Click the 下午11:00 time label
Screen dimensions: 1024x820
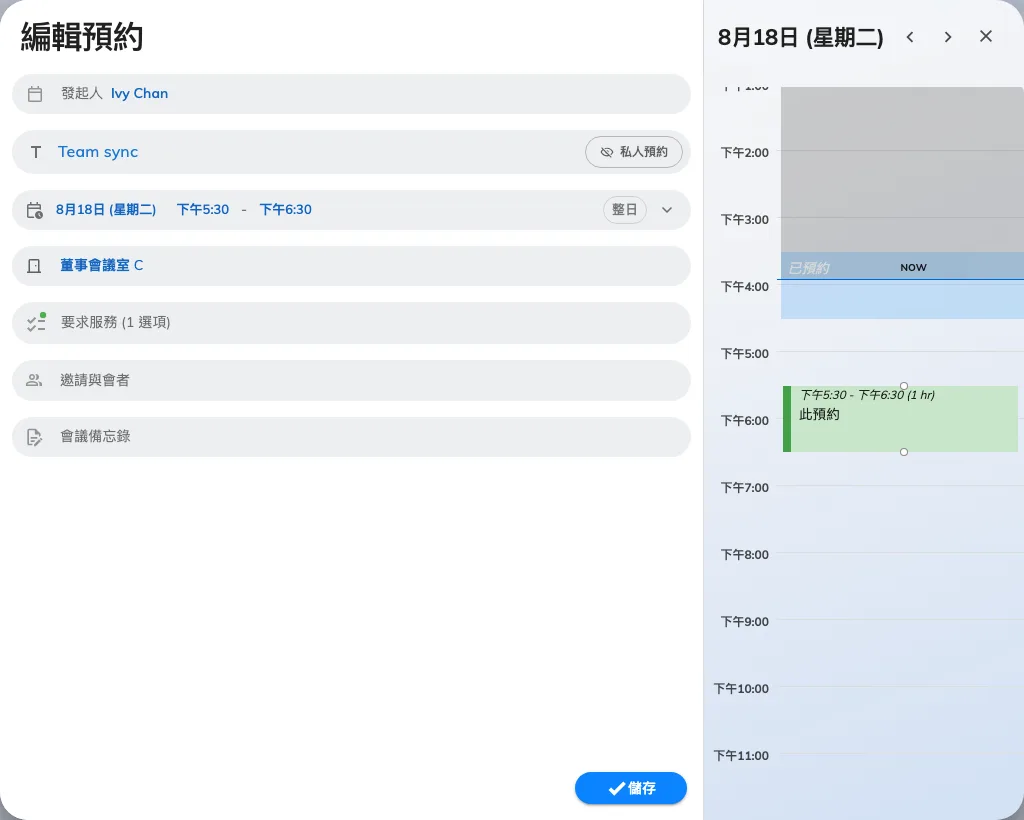coord(741,755)
